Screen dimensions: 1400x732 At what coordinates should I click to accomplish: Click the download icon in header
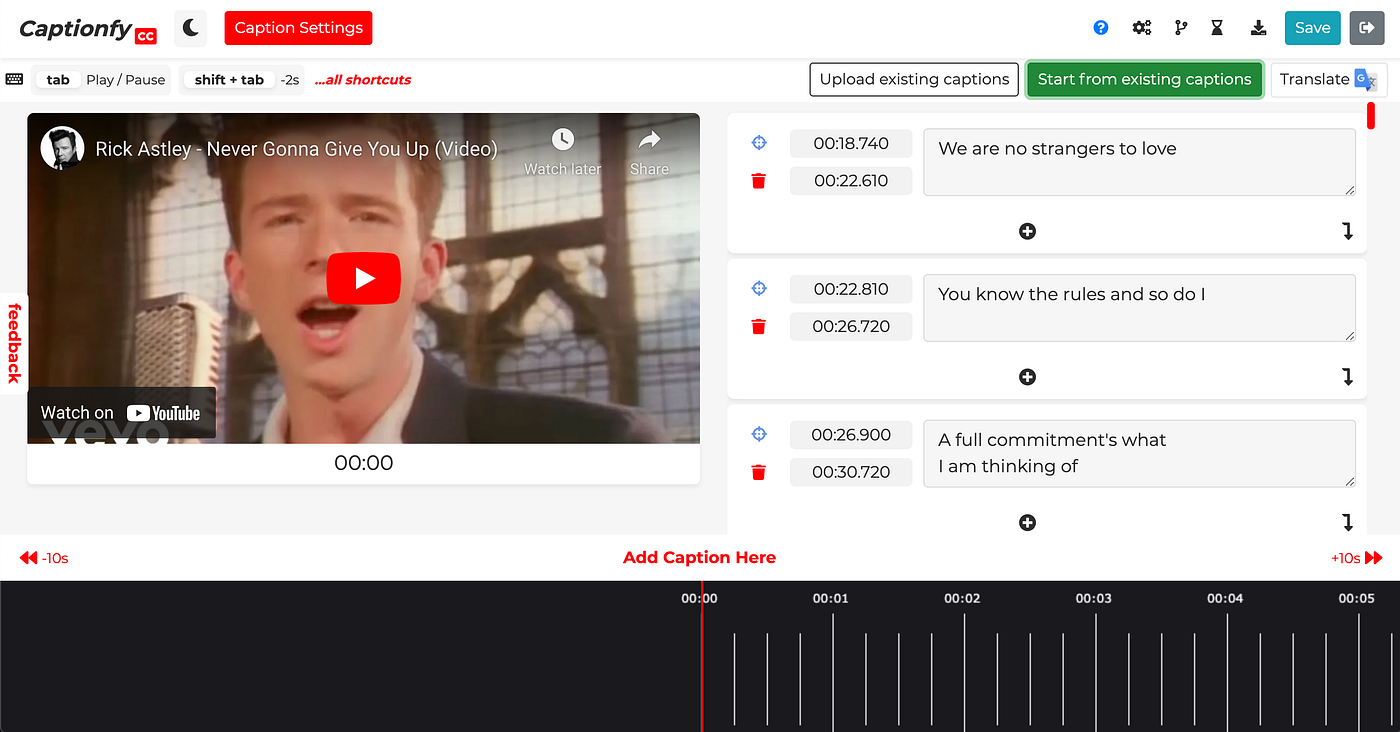1259,28
